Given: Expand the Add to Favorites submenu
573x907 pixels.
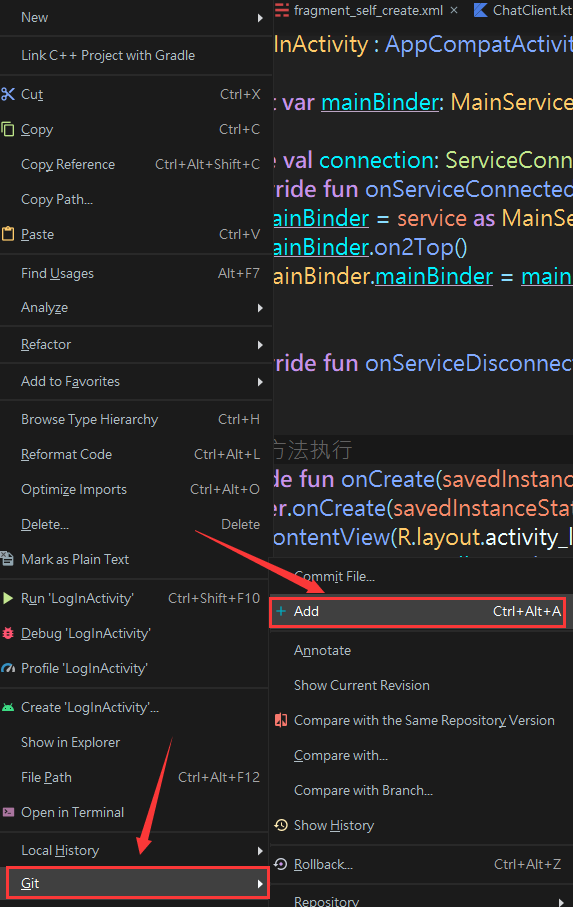Looking at the screenshot, I should tap(136, 382).
